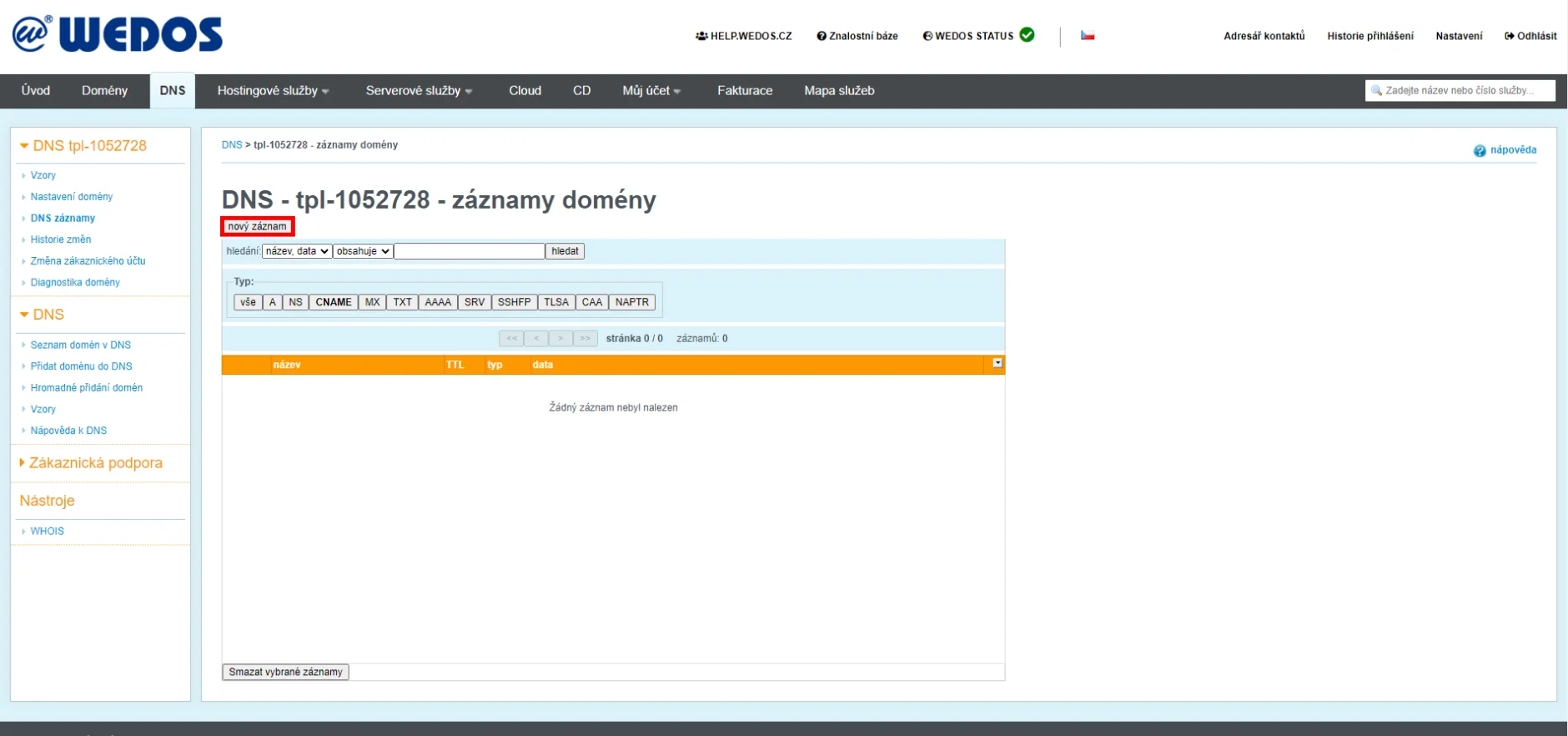This screenshot has height=736, width=1568.
Task: Go to the first page arrow button
Action: pyautogui.click(x=511, y=339)
